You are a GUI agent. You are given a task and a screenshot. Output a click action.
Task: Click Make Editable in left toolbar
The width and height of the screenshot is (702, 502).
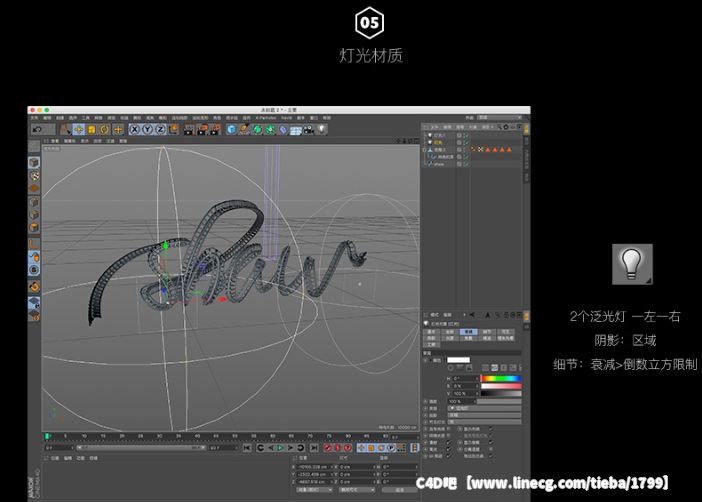pyautogui.click(x=34, y=146)
